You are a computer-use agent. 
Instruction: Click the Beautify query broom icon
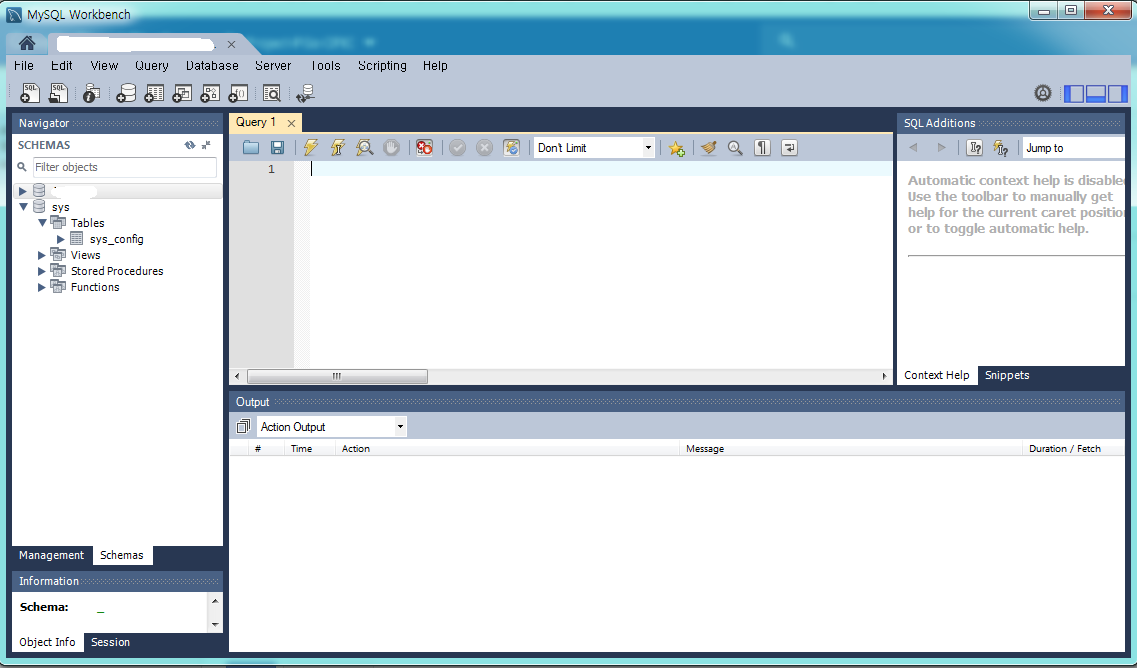pyautogui.click(x=709, y=148)
